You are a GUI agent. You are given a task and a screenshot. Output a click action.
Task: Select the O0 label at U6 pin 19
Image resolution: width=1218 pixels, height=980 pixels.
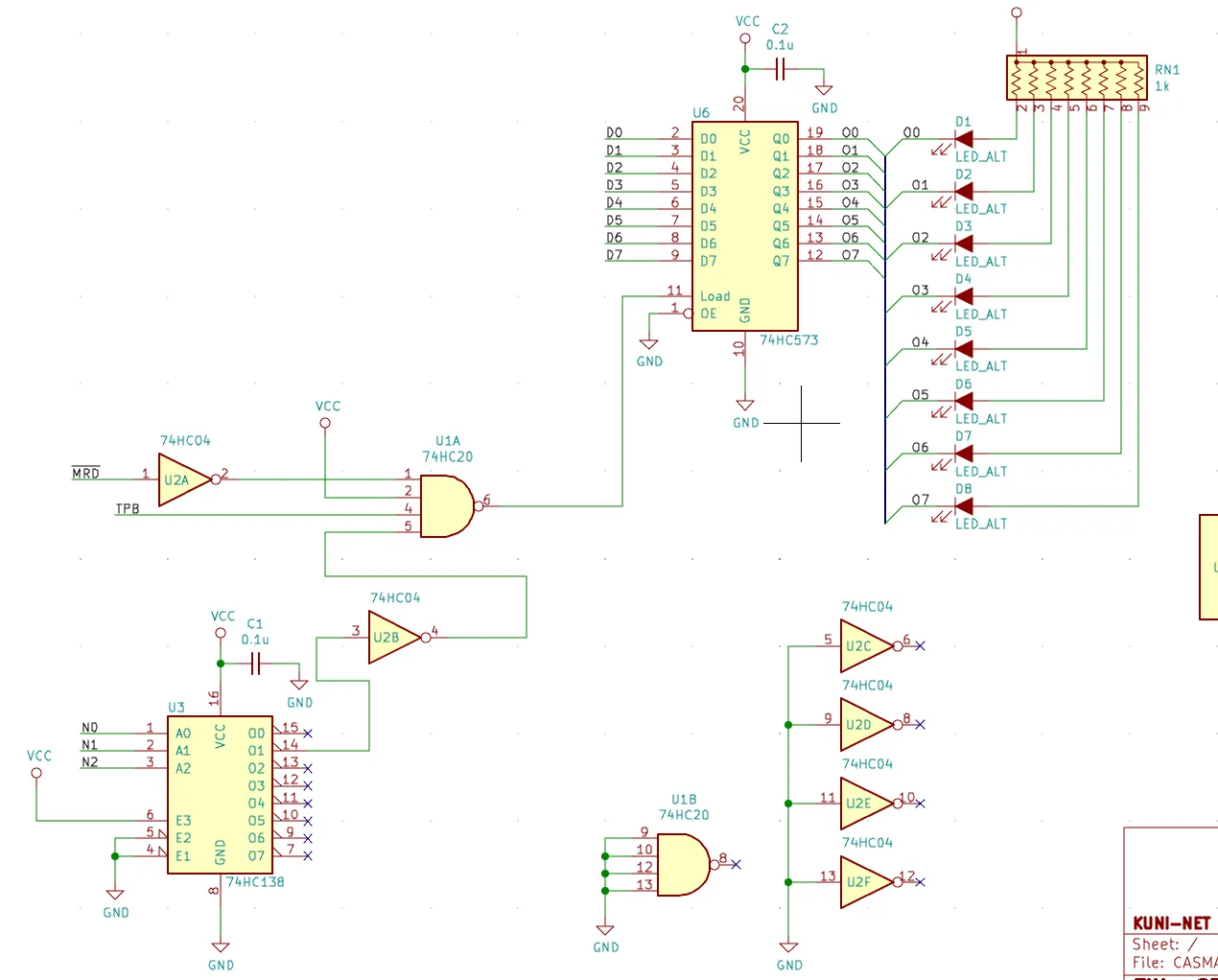(x=850, y=133)
